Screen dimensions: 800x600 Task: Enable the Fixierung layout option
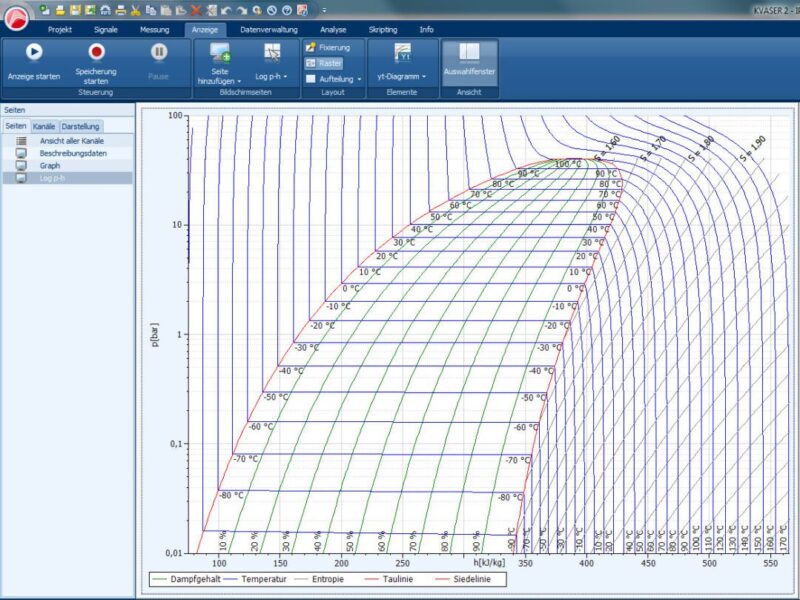pos(330,47)
